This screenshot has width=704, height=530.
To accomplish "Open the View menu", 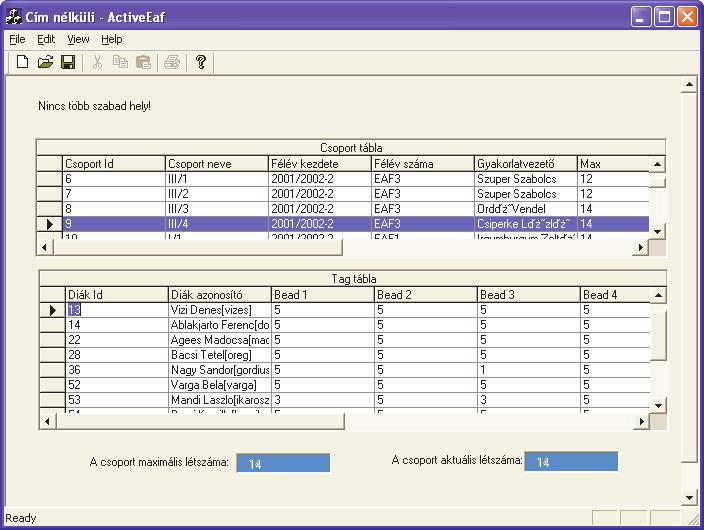I will 78,40.
